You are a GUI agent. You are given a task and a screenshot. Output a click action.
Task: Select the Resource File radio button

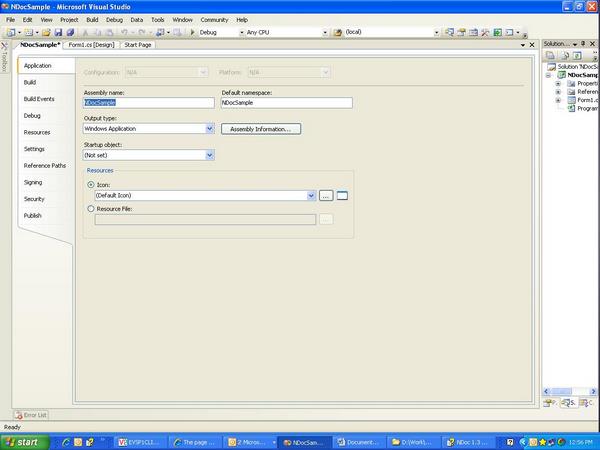pos(91,209)
